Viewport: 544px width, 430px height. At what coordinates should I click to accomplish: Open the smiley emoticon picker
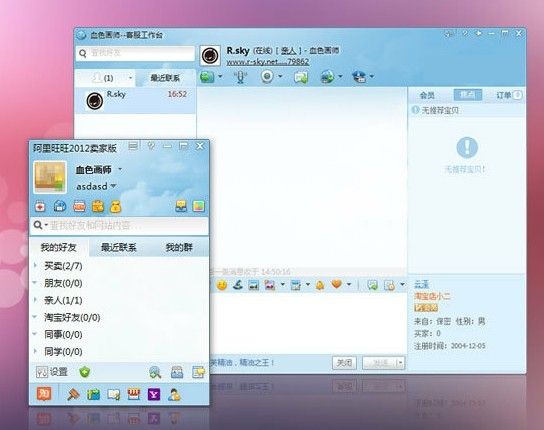click(x=222, y=285)
